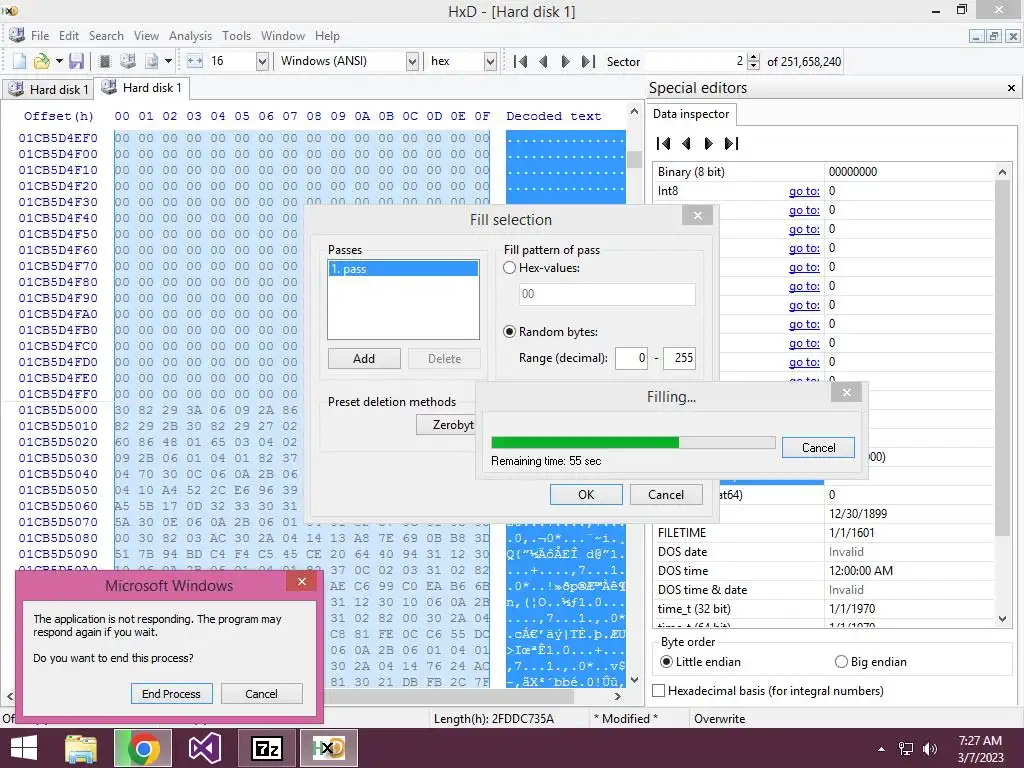Open the File menu
1024x768 pixels.
click(40, 36)
